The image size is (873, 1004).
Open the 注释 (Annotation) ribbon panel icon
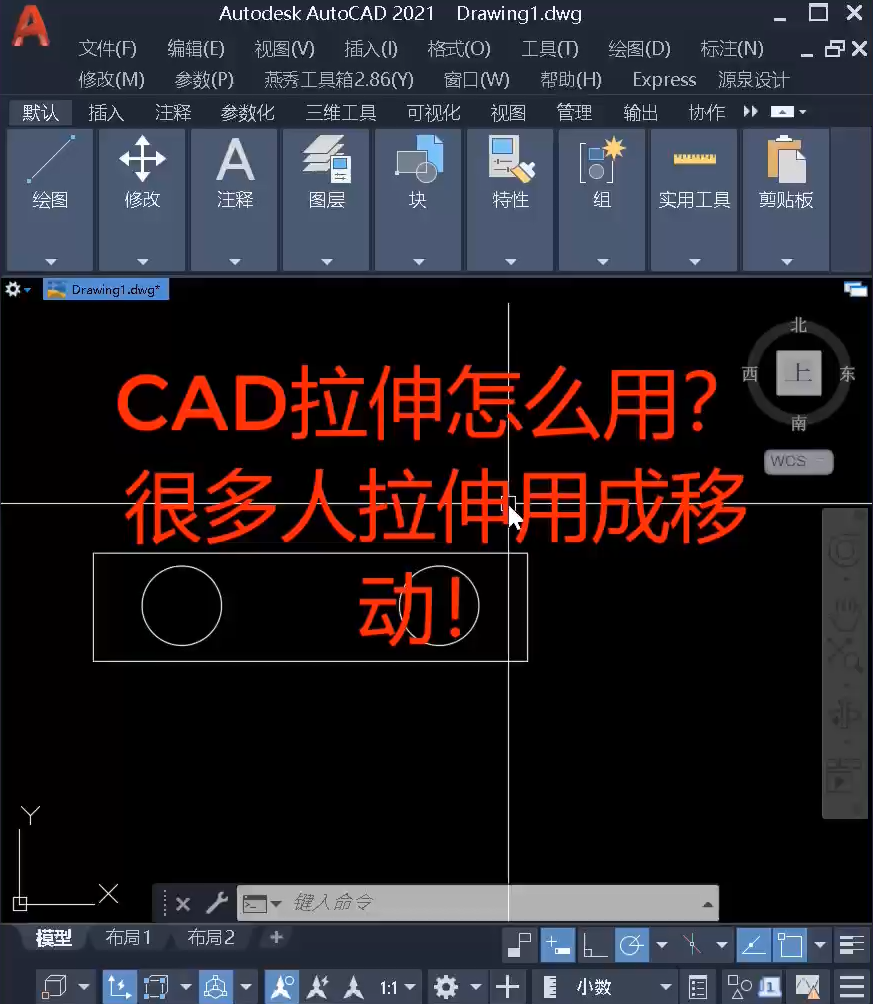pyautogui.click(x=234, y=160)
